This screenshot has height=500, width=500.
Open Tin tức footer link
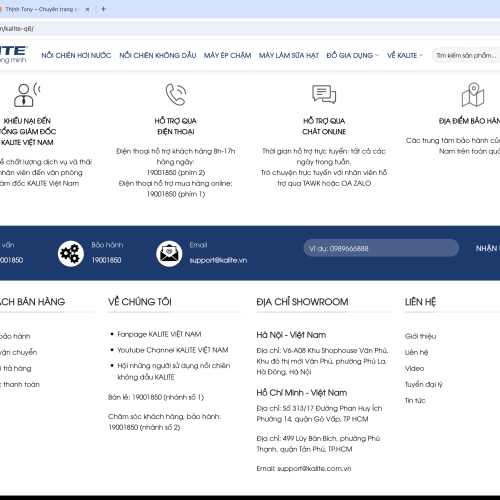click(x=415, y=400)
